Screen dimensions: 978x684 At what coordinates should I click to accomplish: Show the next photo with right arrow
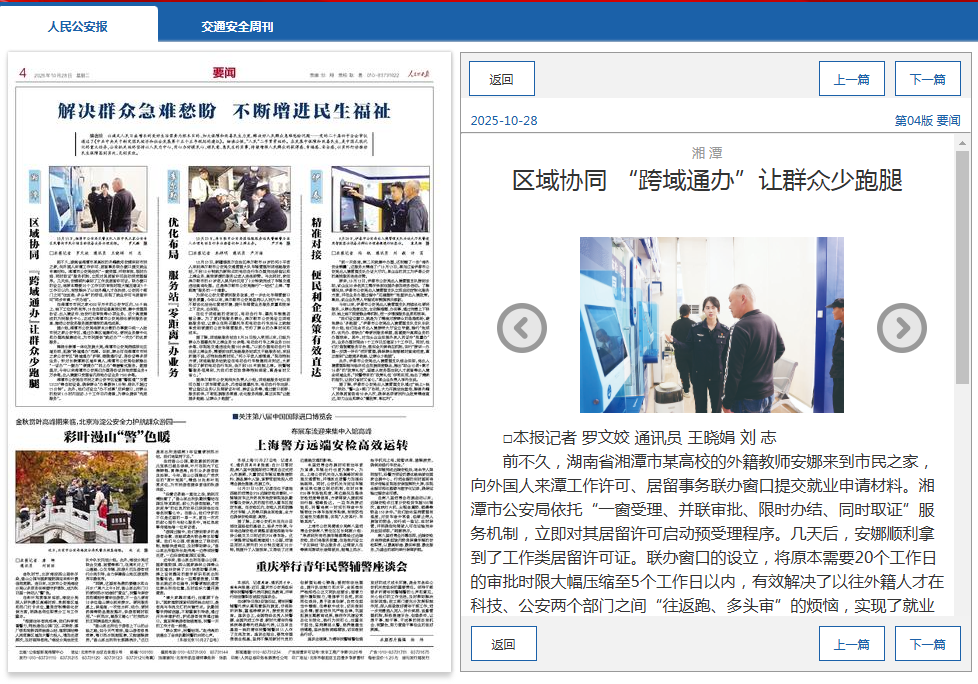point(901,327)
